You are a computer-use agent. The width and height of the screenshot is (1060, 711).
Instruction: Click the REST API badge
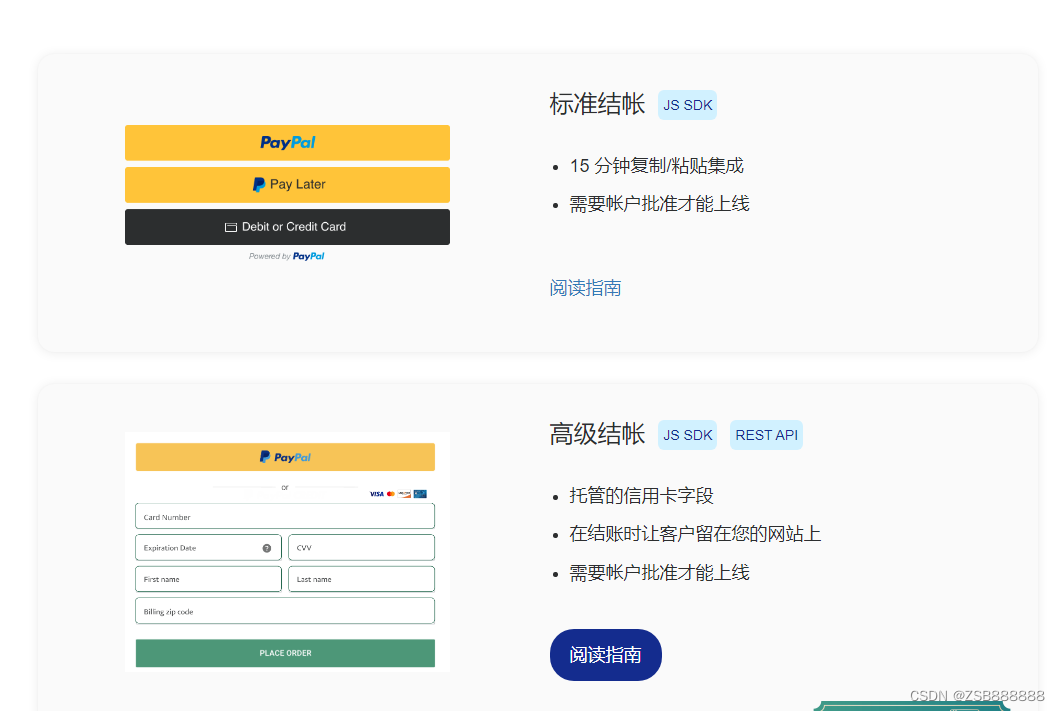click(x=767, y=435)
